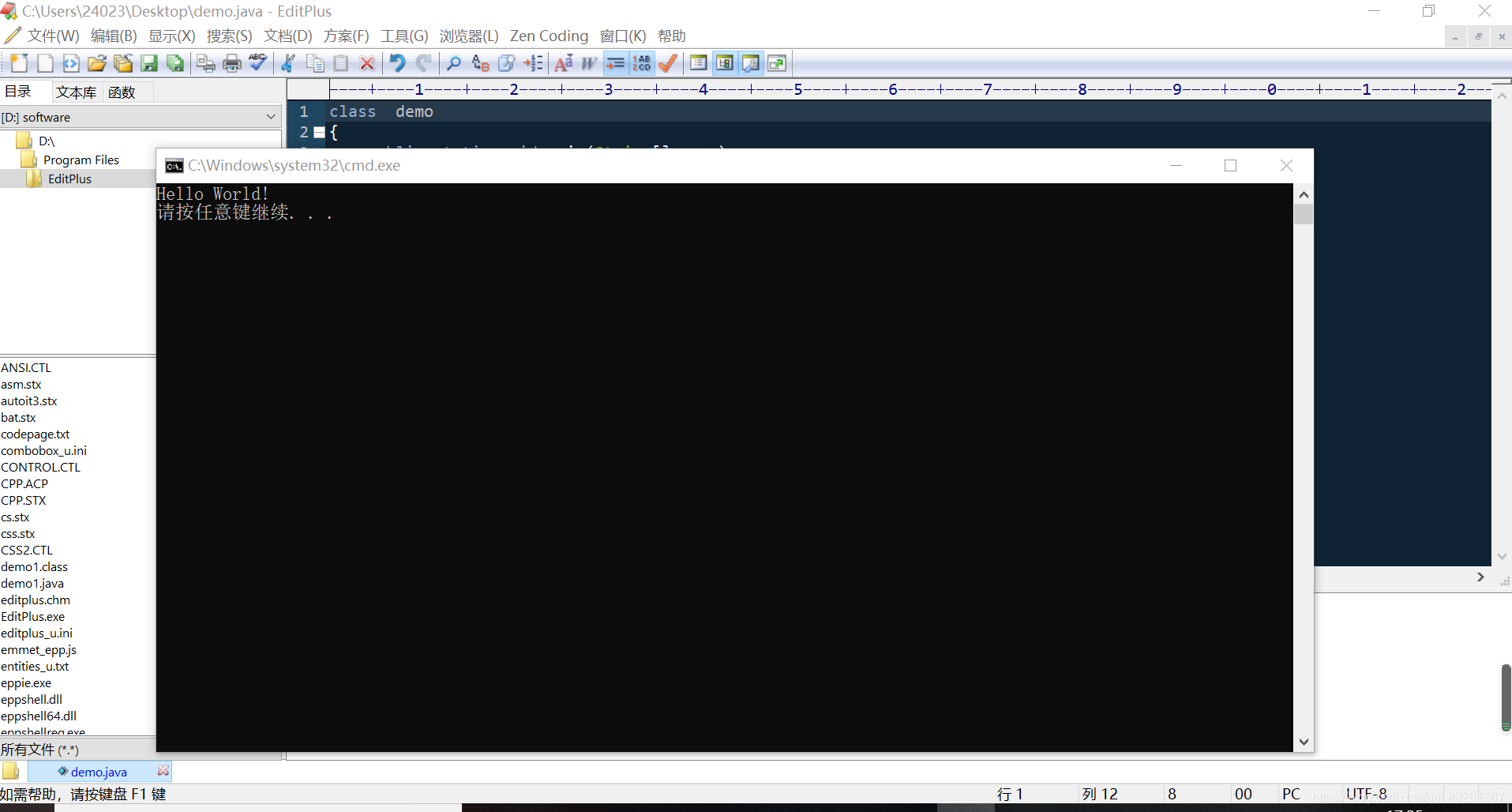Click the Redo arrow icon

click(x=424, y=63)
